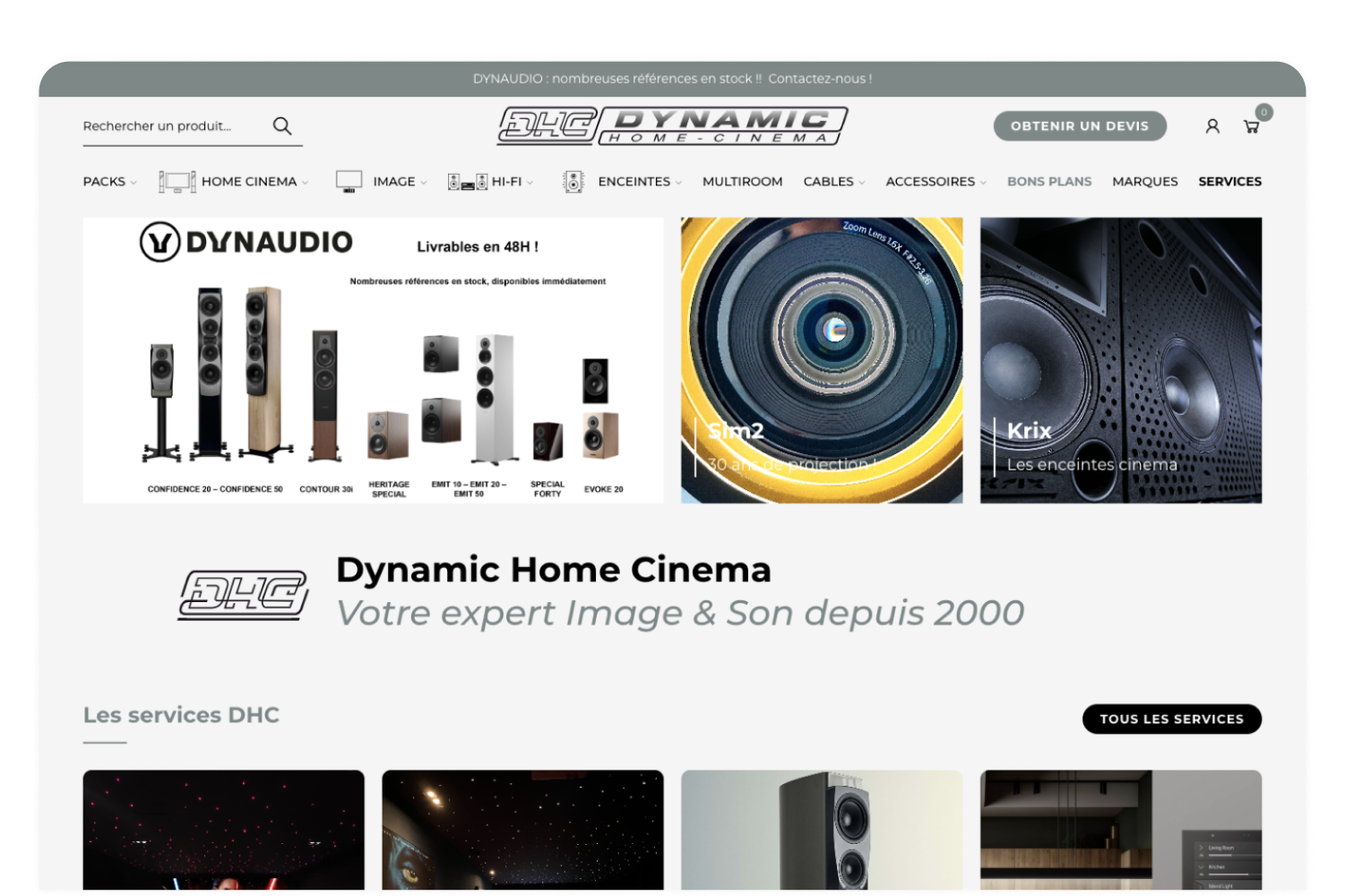Click the 'EVOKE 20' speaker label
Image resolution: width=1345 pixels, height=896 pixels.
tap(604, 489)
